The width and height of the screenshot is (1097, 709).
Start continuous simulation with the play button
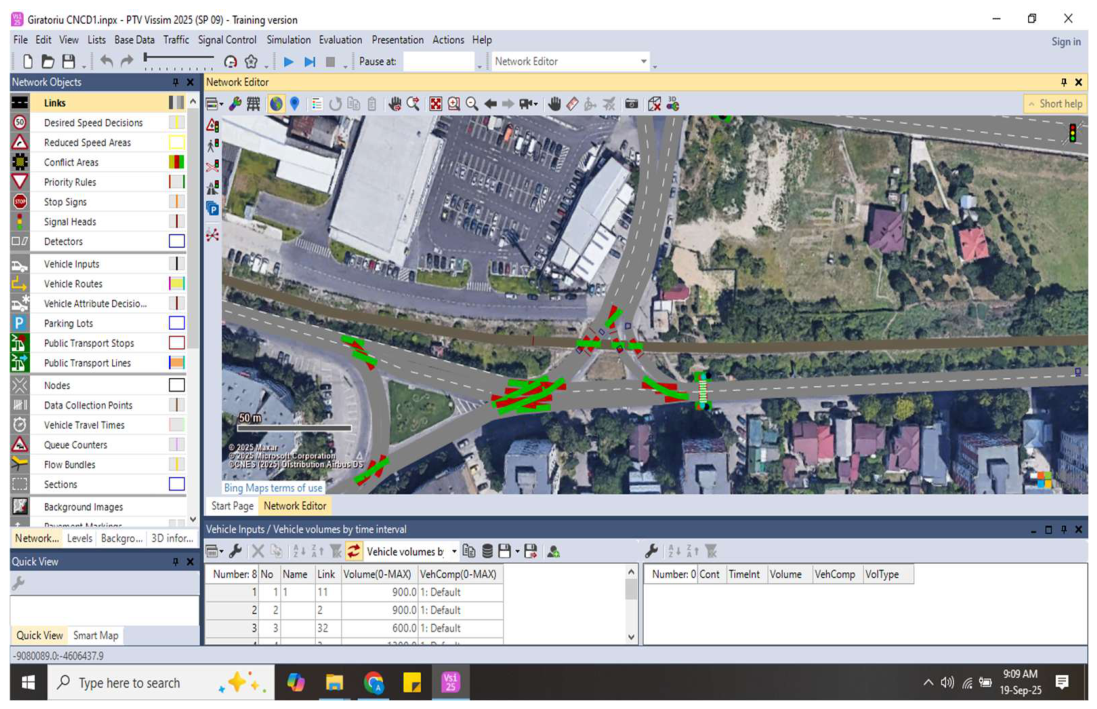(x=288, y=62)
